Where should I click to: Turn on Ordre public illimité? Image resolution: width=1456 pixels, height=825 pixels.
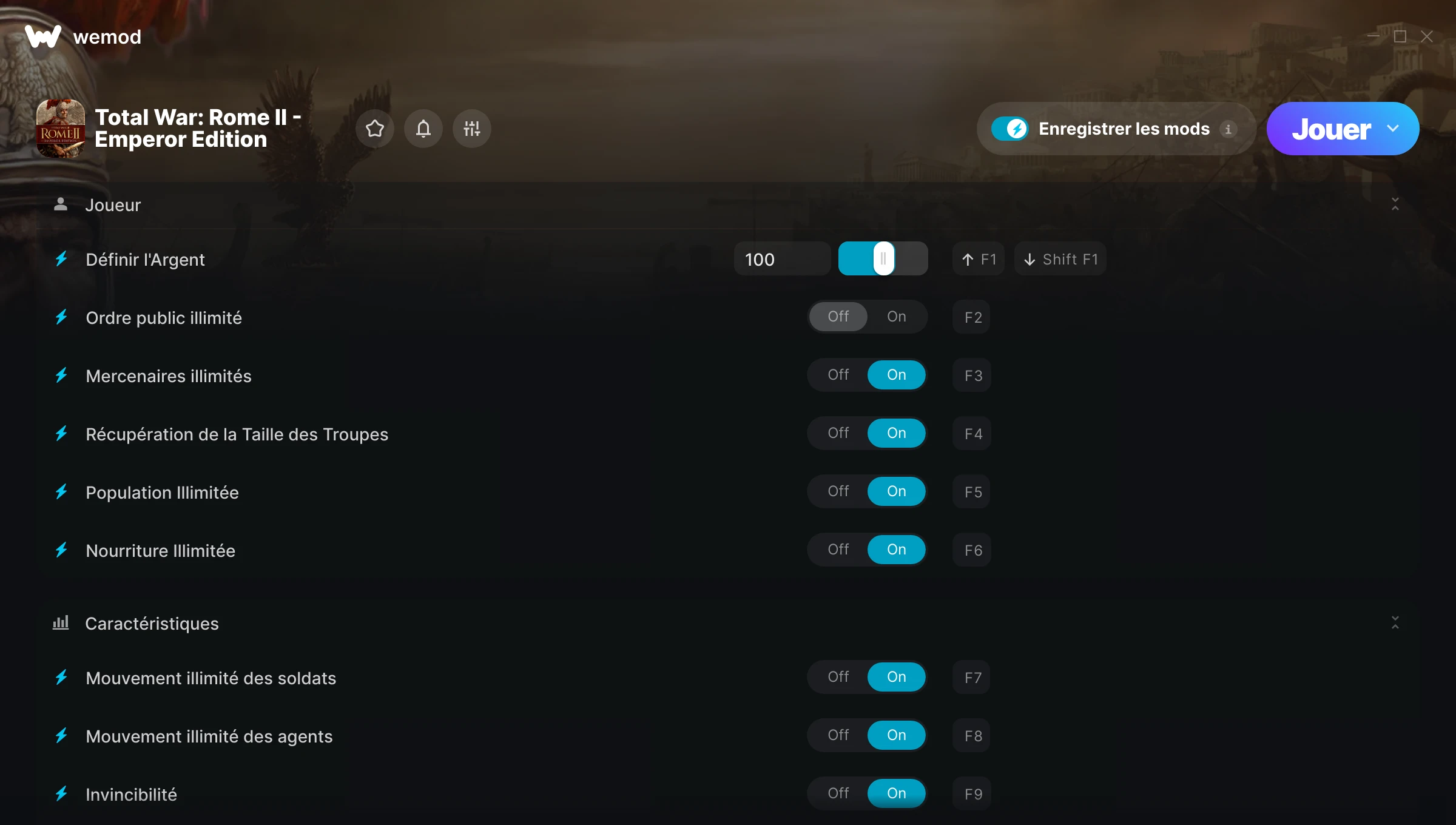897,317
